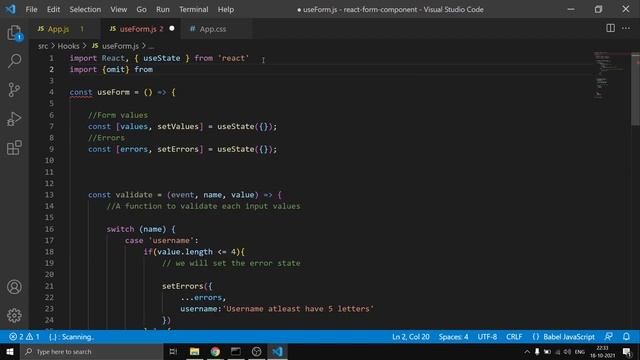This screenshot has width=640, height=360.
Task: Split the editor to the right
Action: 610,28
